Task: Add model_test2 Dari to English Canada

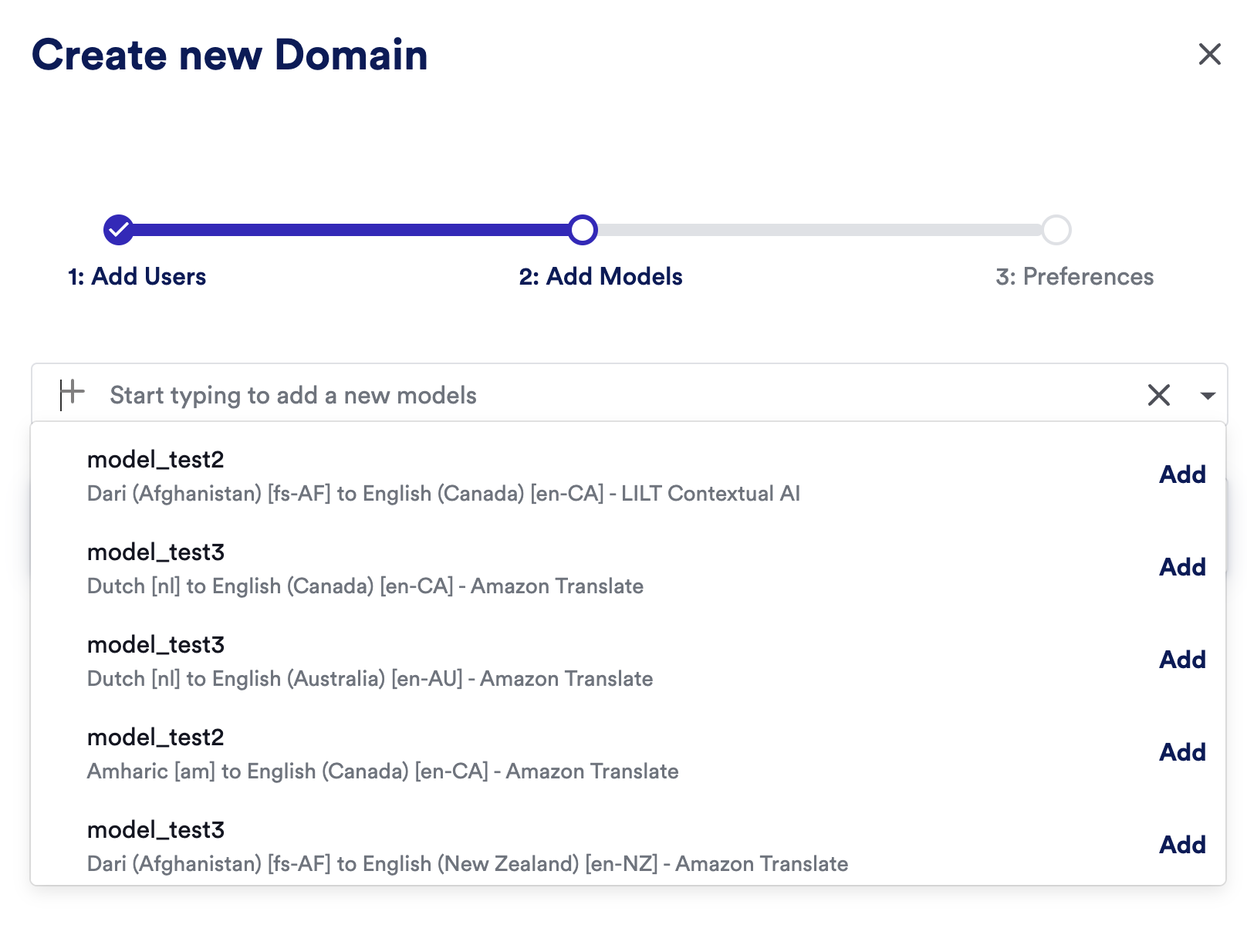Action: point(1181,474)
